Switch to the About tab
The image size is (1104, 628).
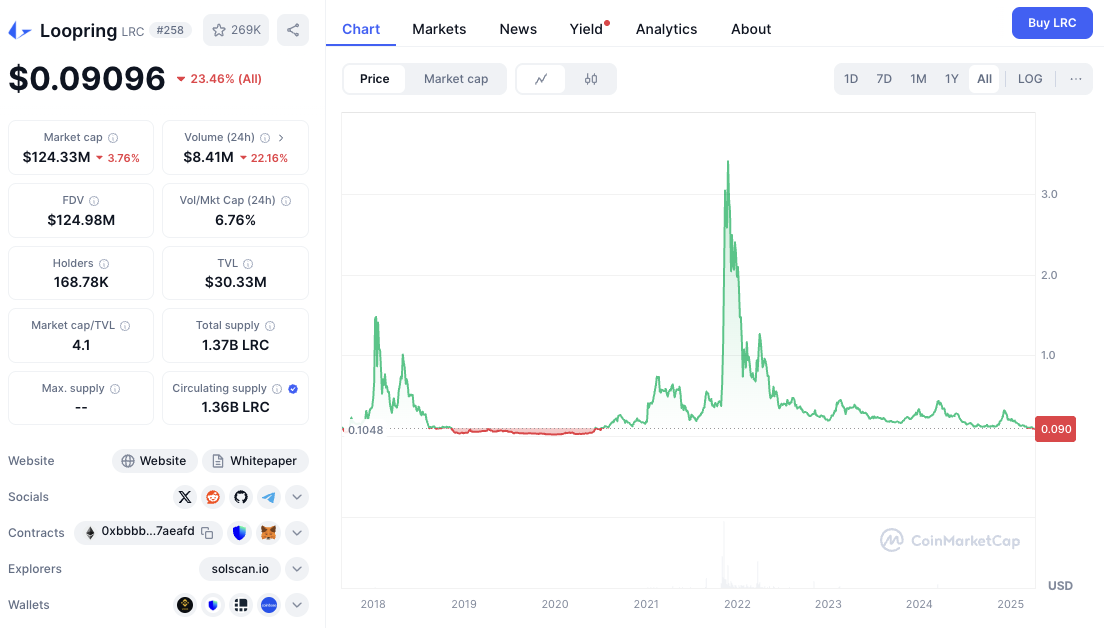click(751, 29)
